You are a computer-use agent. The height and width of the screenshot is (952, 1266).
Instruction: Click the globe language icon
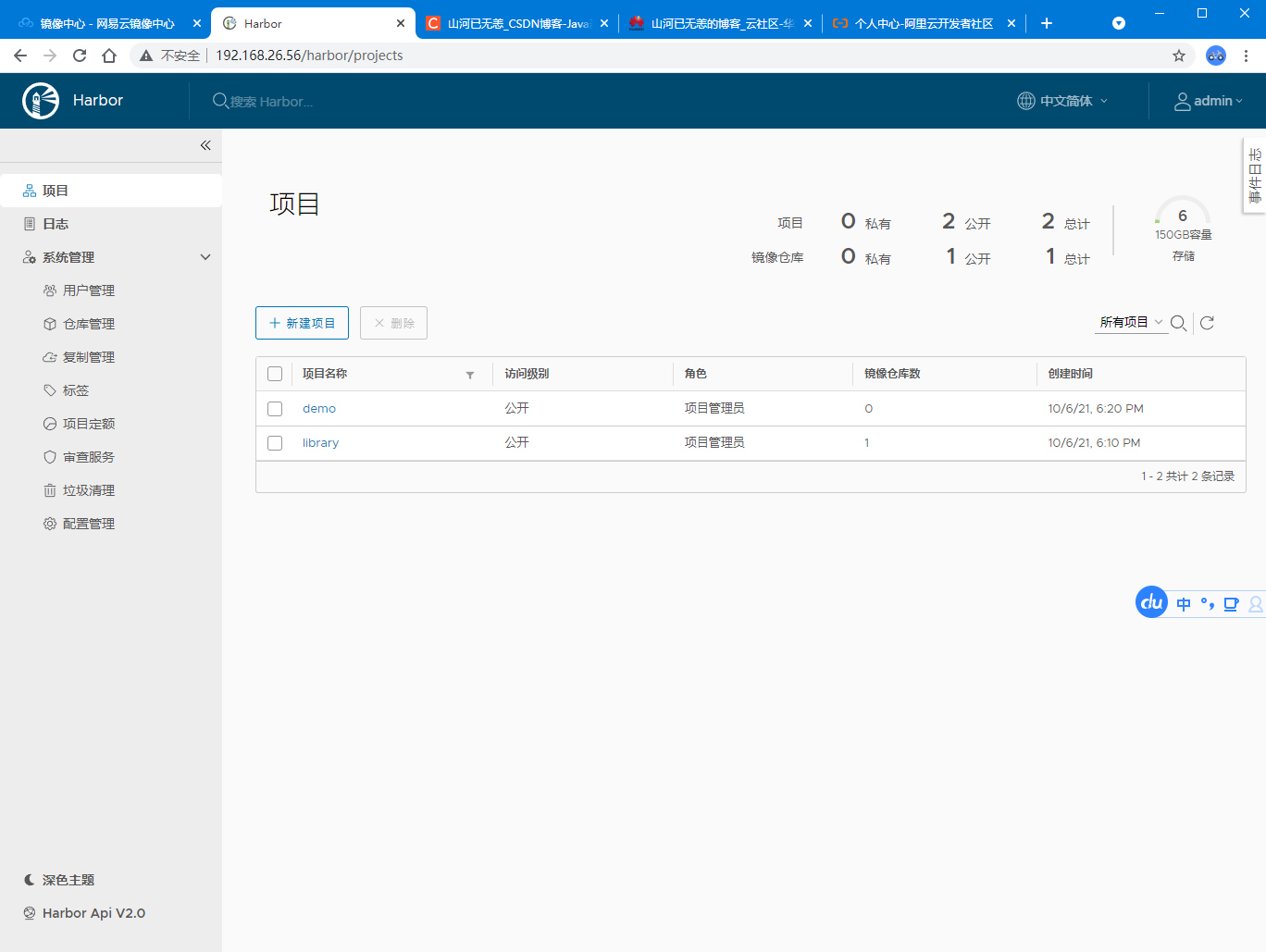pyautogui.click(x=1026, y=101)
